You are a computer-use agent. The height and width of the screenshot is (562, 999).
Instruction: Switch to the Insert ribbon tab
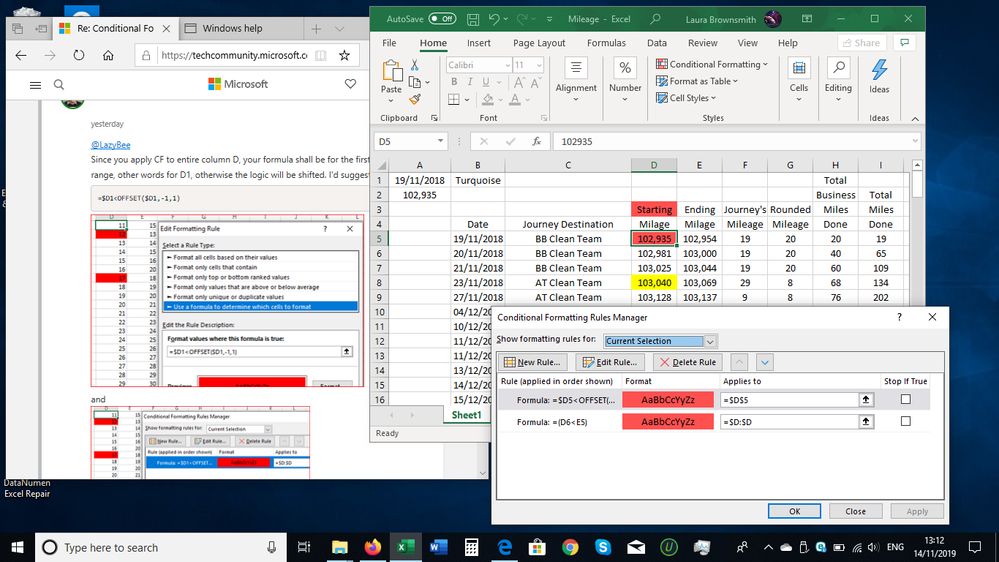pyautogui.click(x=478, y=43)
